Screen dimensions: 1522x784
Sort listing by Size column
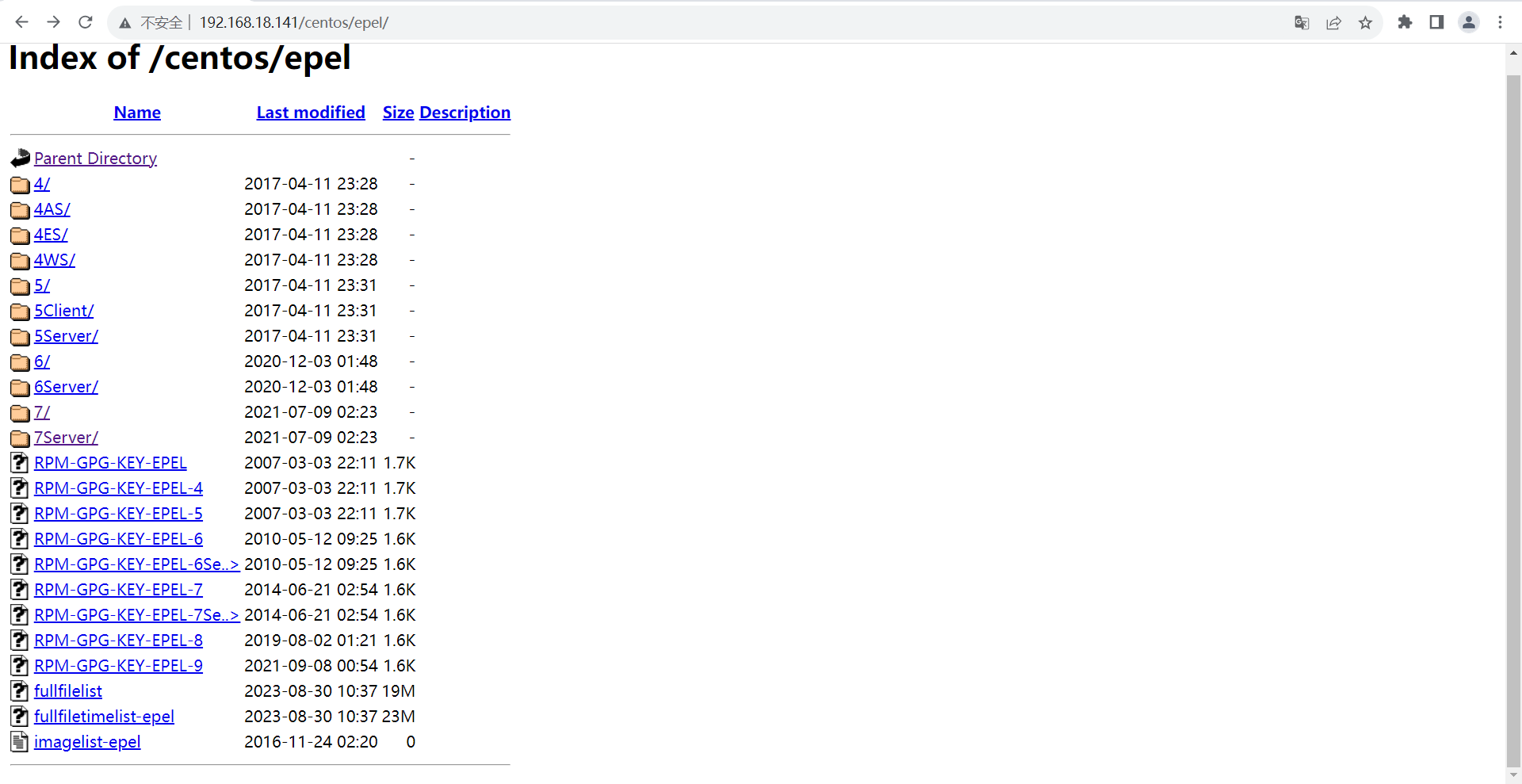[x=398, y=113]
